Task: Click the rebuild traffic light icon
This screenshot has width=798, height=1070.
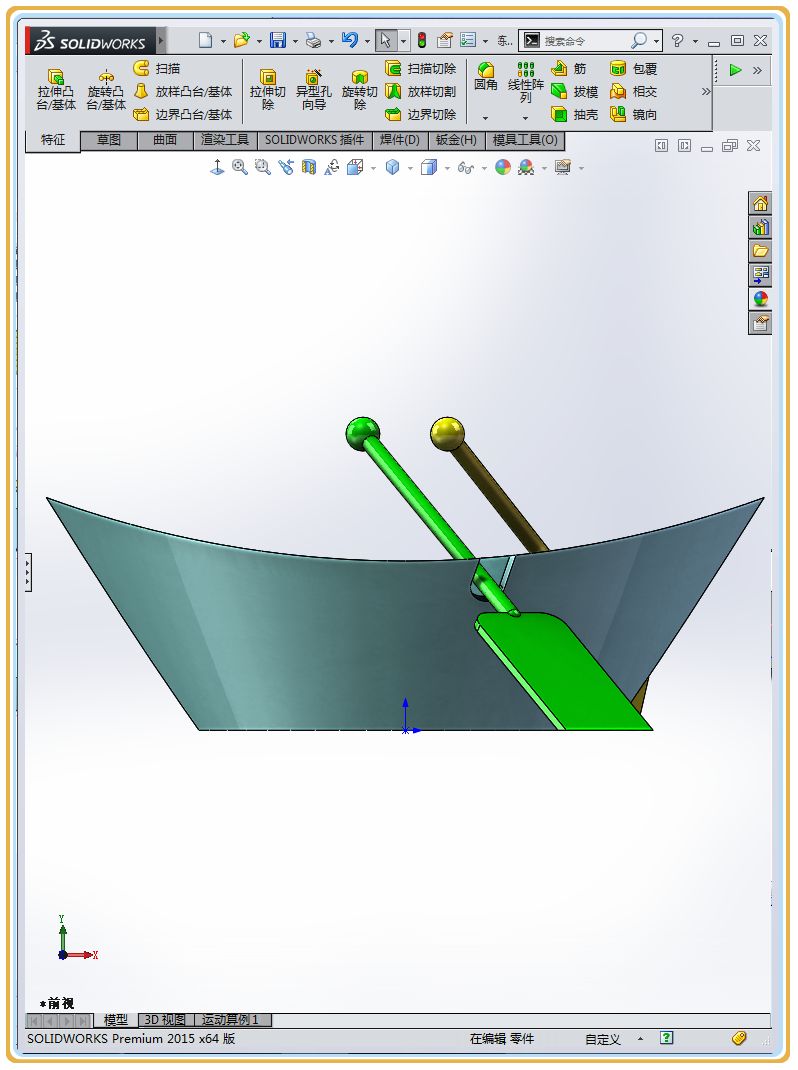Action: click(422, 40)
